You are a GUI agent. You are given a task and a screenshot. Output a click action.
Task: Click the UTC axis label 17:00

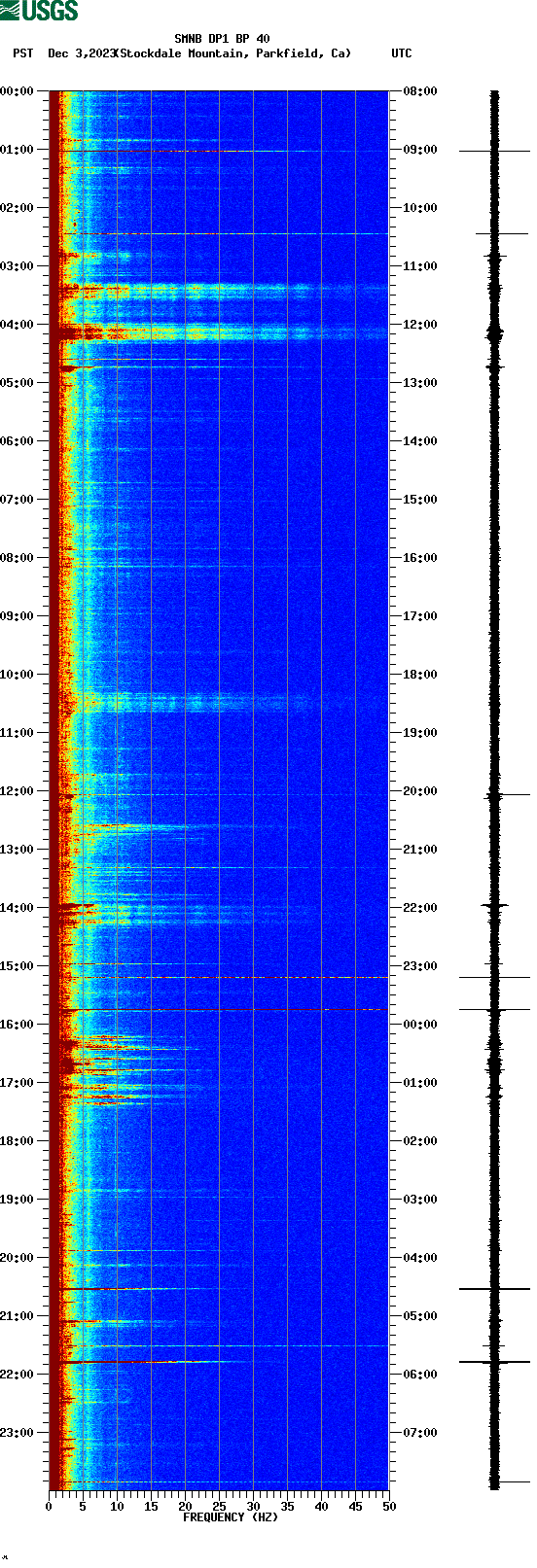(x=419, y=616)
